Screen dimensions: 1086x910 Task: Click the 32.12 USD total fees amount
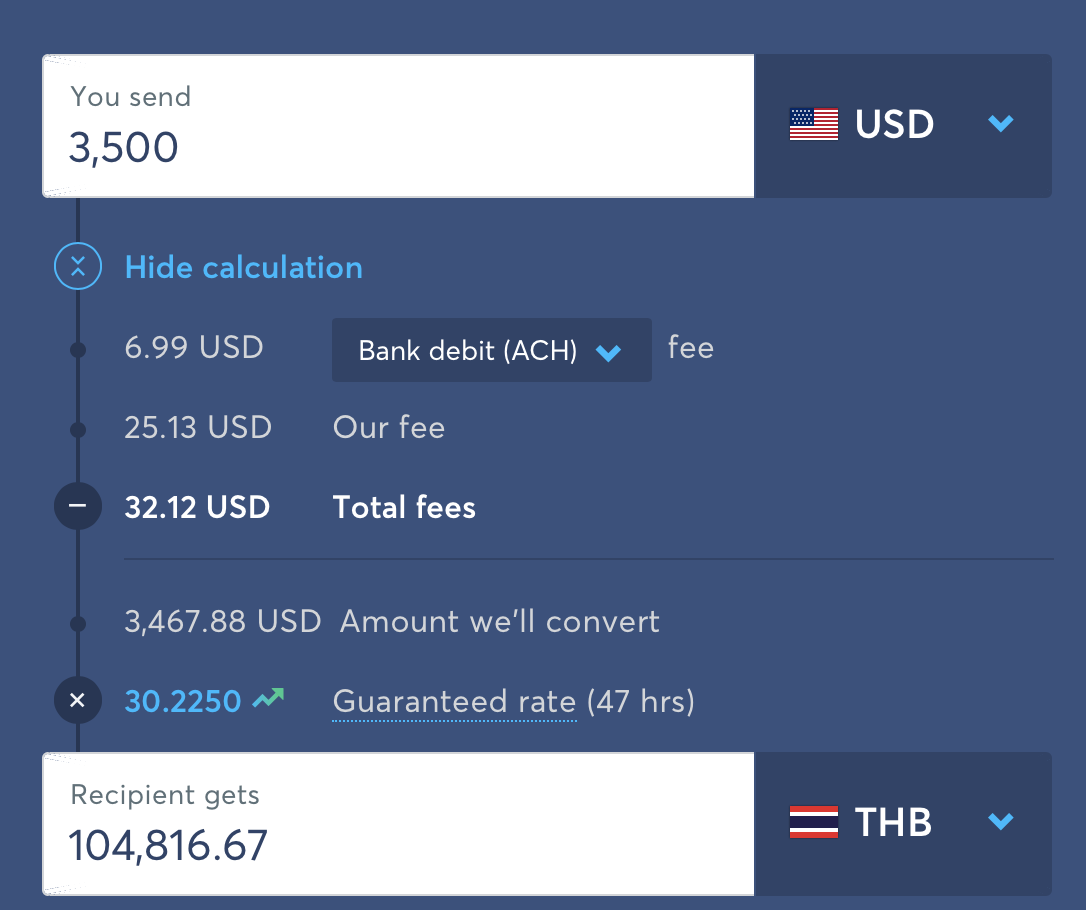pyautogui.click(x=197, y=507)
